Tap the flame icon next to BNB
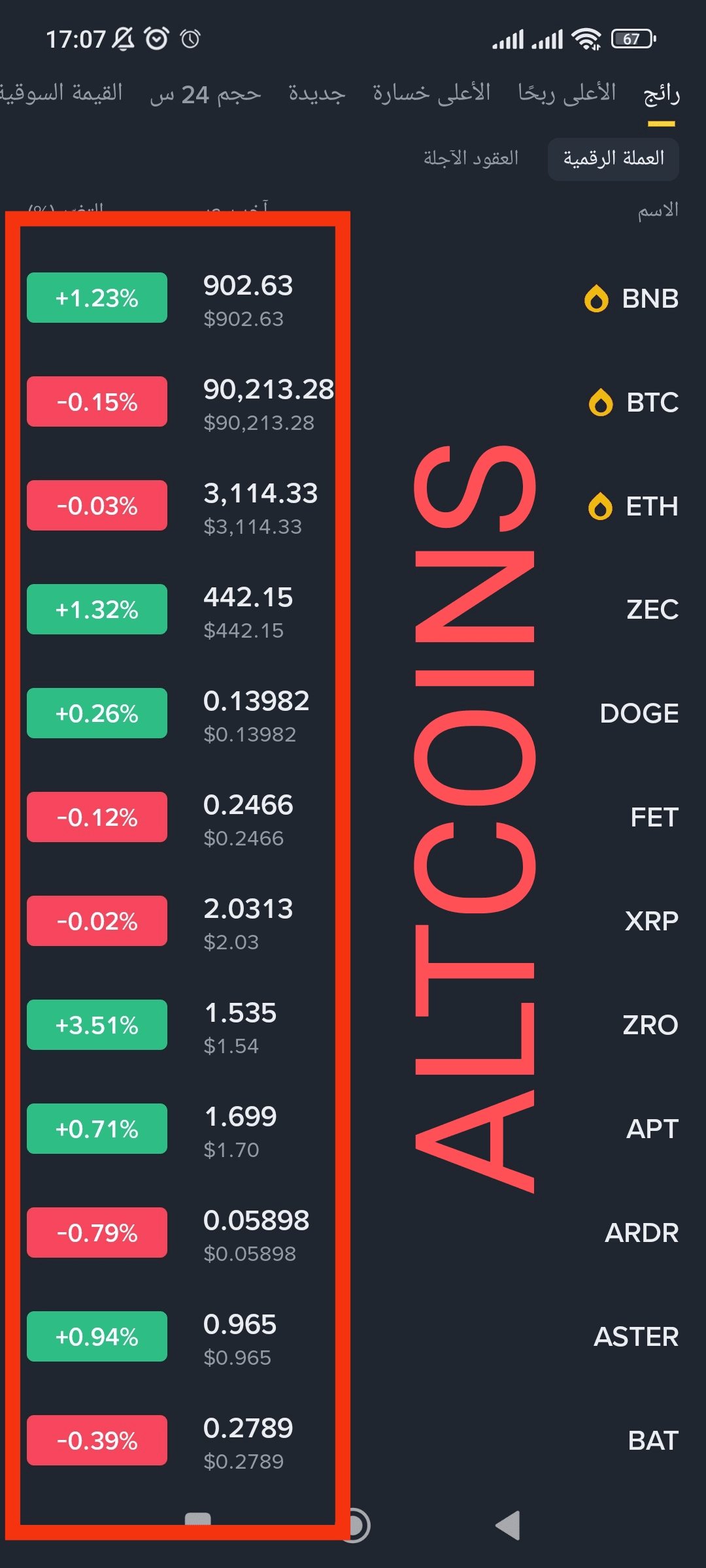 [596, 299]
